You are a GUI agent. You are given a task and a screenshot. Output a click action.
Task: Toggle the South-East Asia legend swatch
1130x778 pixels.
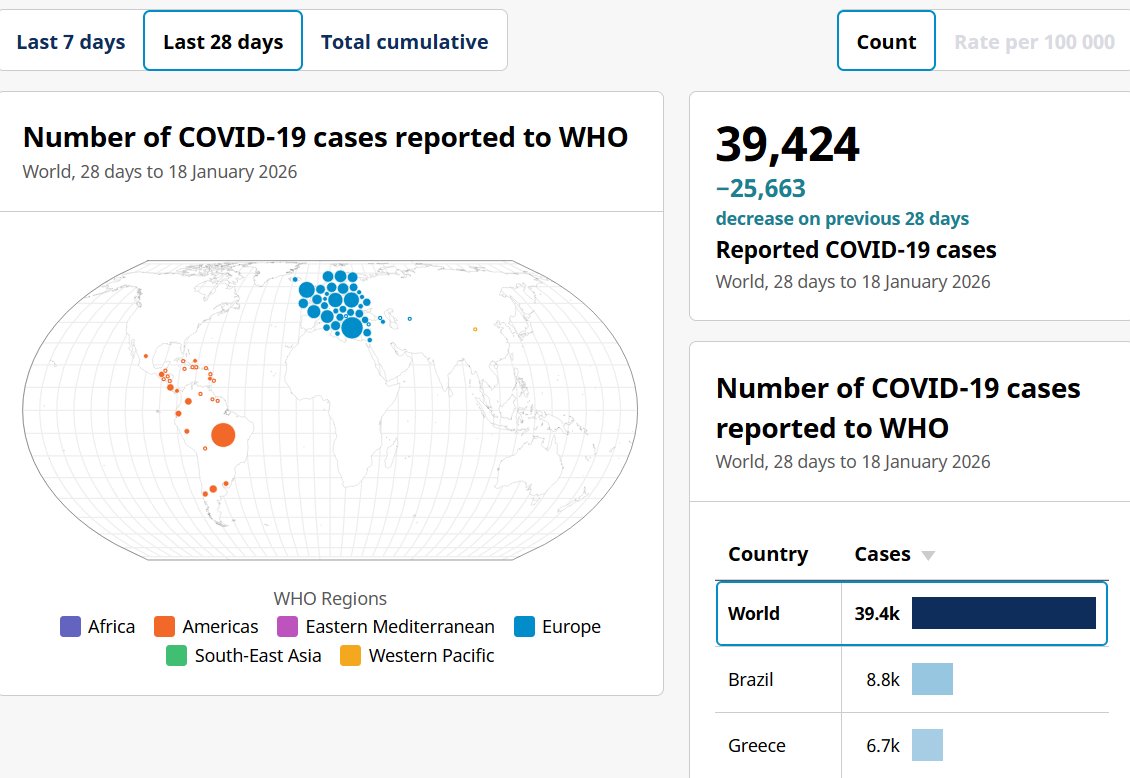click(x=177, y=656)
